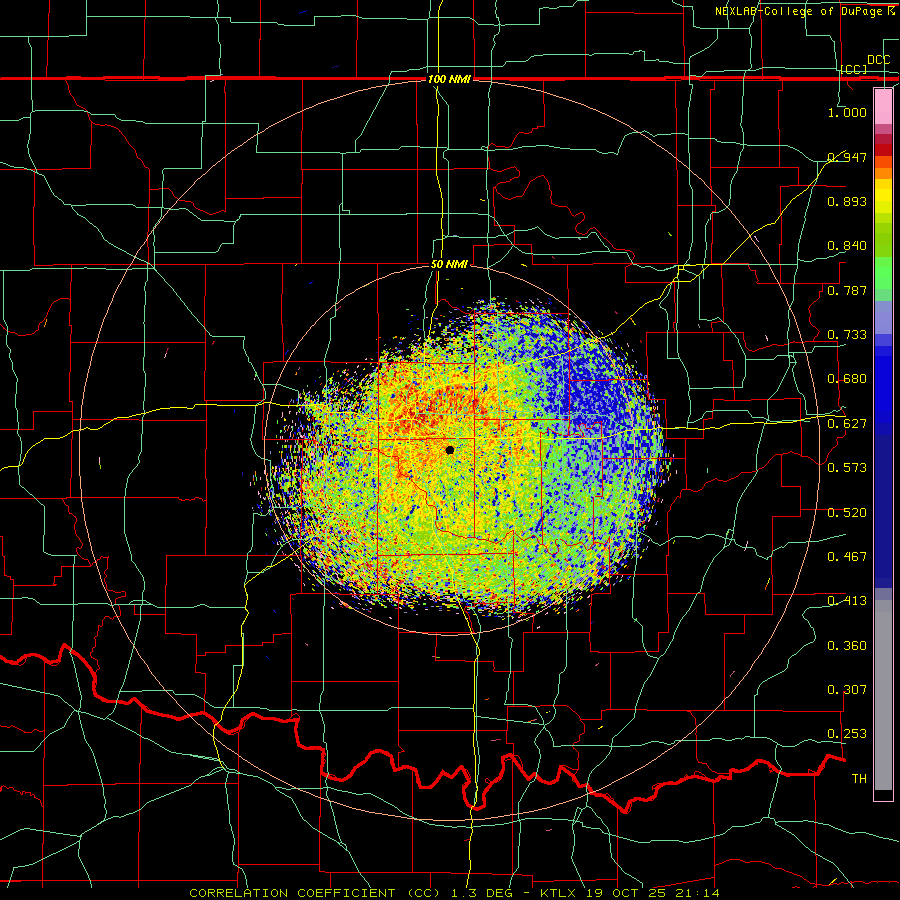This screenshot has width=900, height=900.
Task: Click the 0.787 scale value
Action: pos(847,290)
